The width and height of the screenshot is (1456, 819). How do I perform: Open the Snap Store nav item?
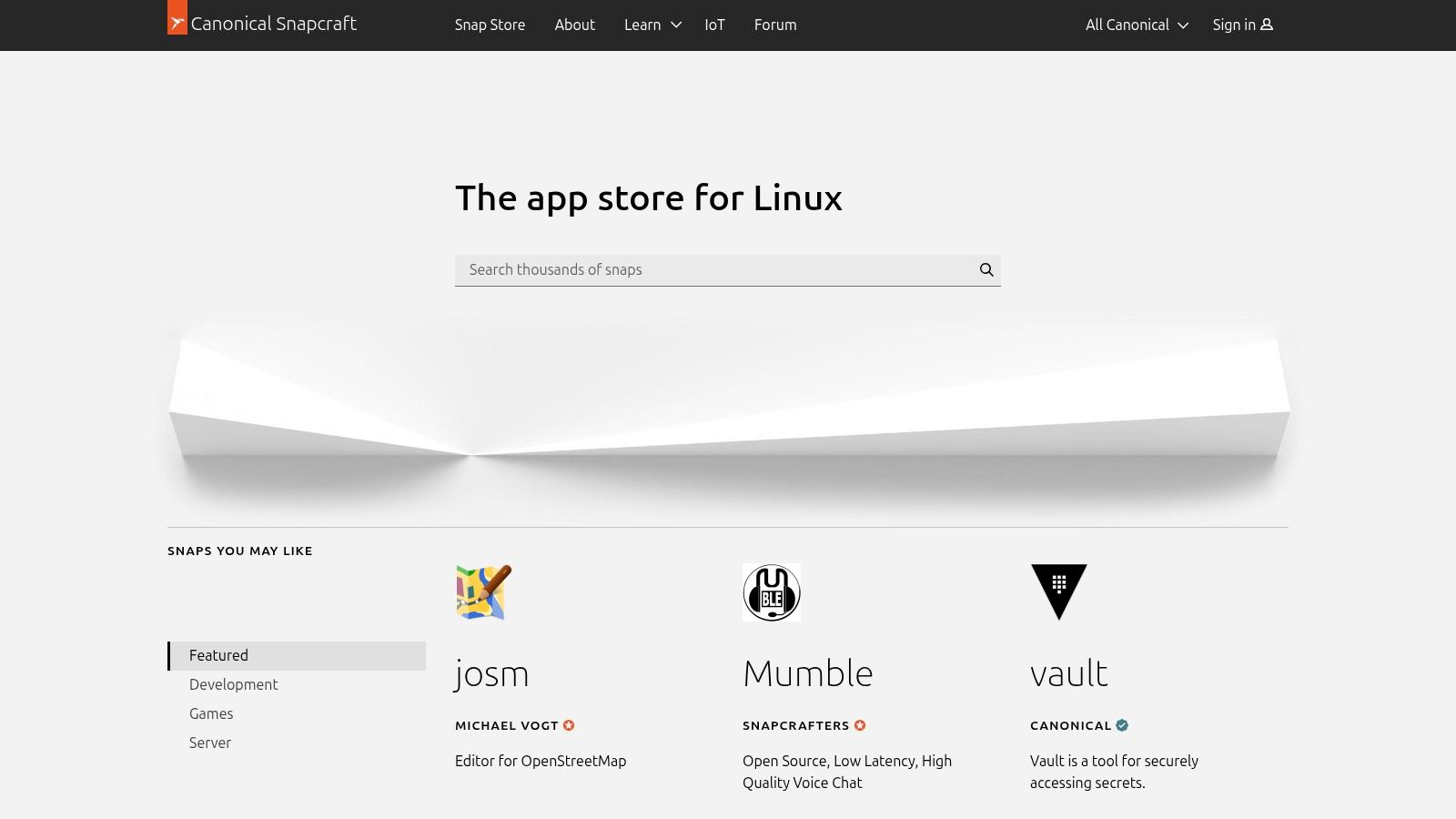coord(490,25)
